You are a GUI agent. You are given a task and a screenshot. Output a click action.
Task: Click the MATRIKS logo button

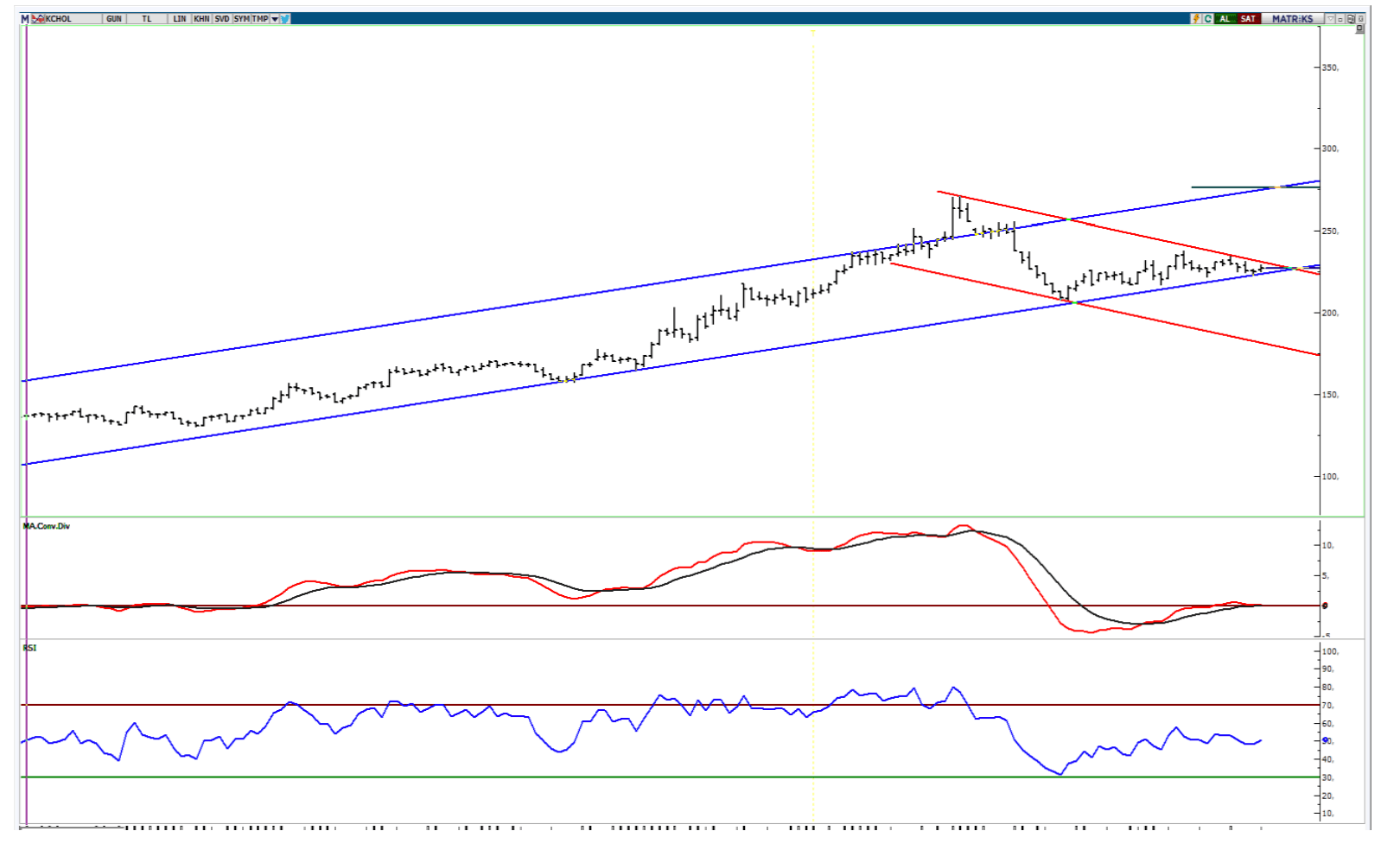pos(1292,18)
